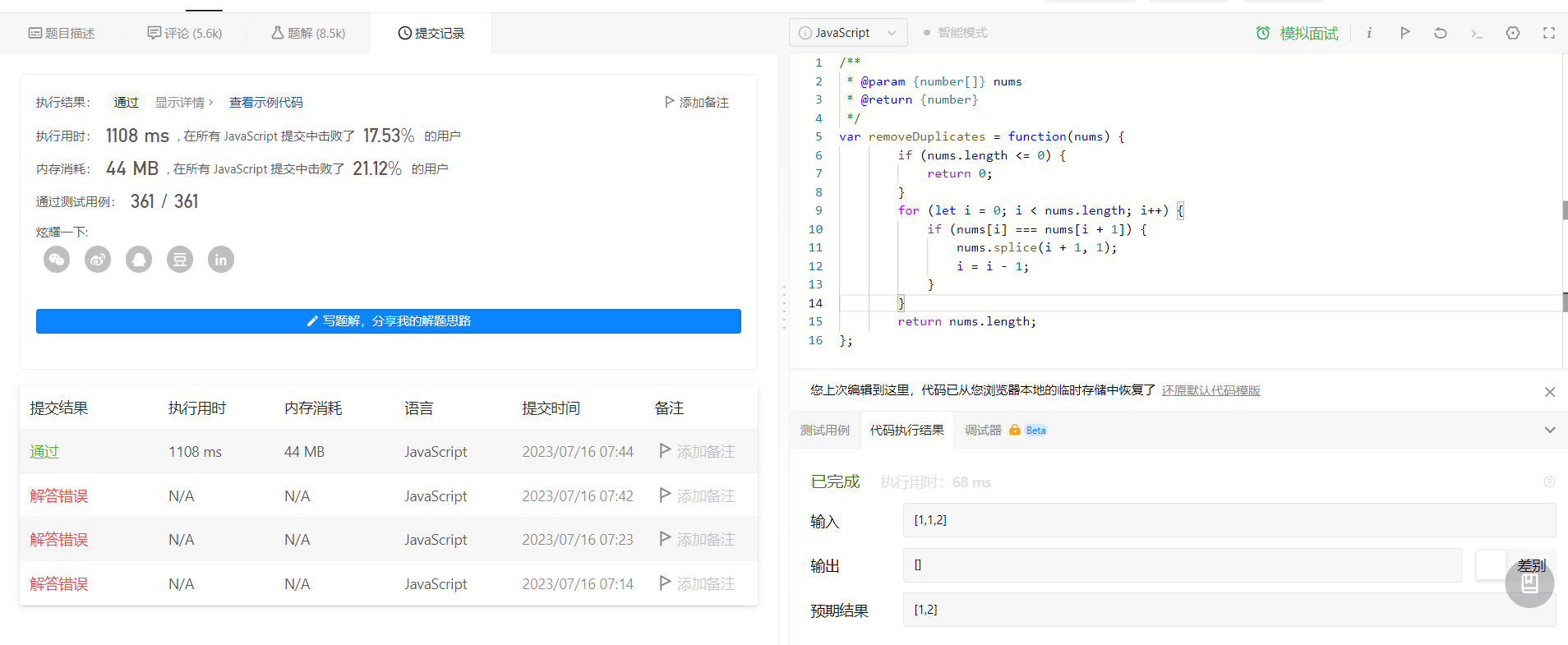Share result to Weibo icon

tap(98, 260)
